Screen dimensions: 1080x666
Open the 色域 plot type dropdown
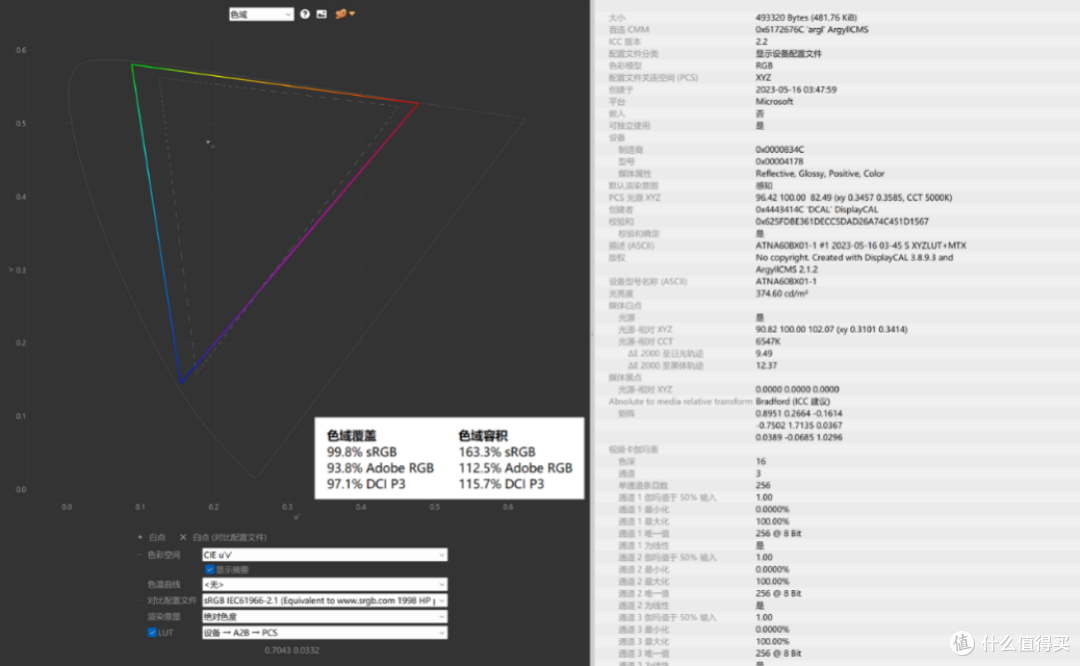(x=261, y=14)
